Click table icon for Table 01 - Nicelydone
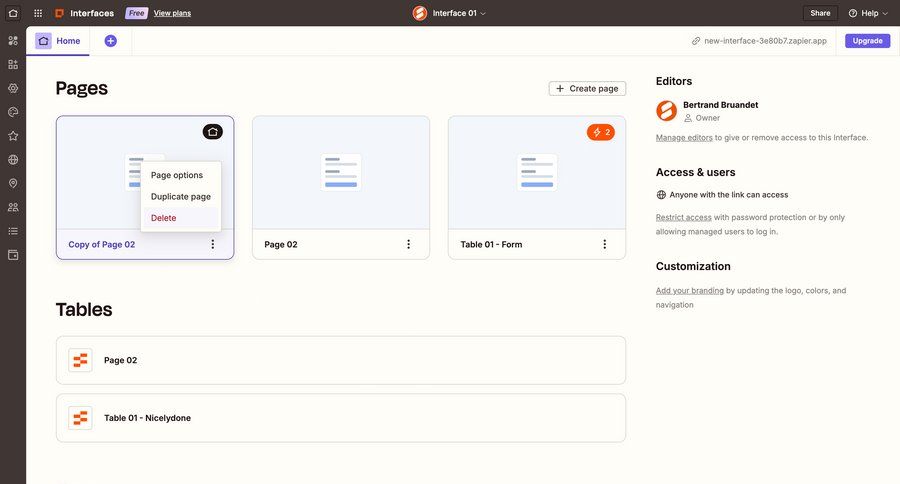This screenshot has width=900, height=484. [80, 418]
